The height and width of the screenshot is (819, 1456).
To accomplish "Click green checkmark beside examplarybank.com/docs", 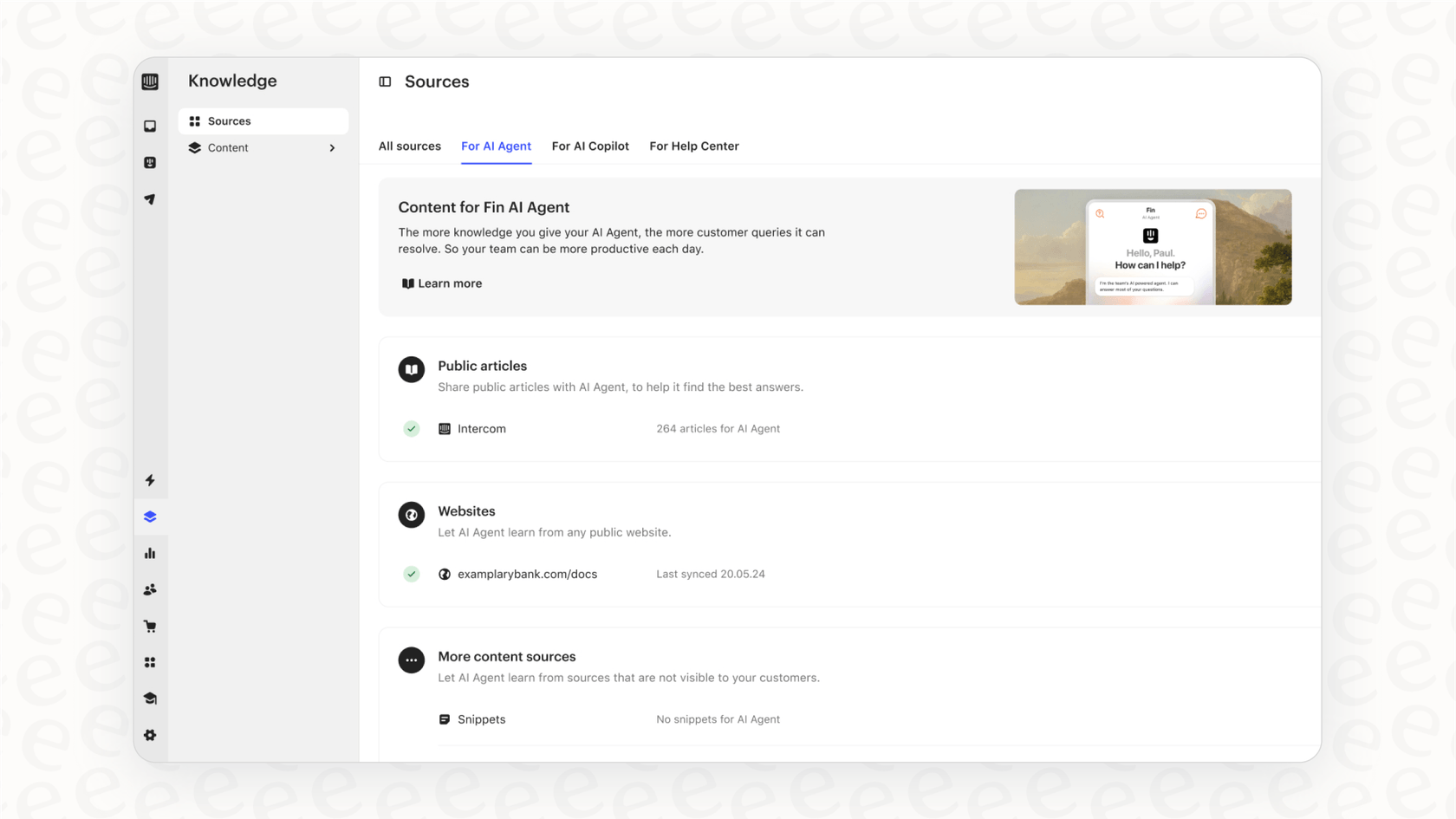I will 412,574.
